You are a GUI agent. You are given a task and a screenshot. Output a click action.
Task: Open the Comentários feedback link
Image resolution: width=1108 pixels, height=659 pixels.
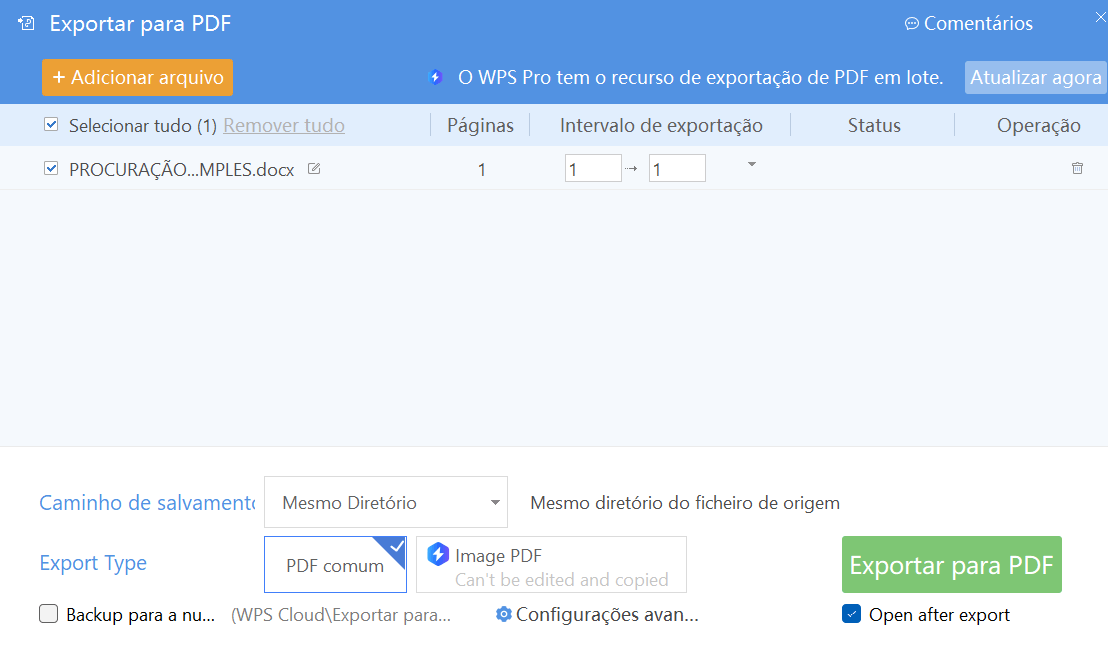pos(969,23)
